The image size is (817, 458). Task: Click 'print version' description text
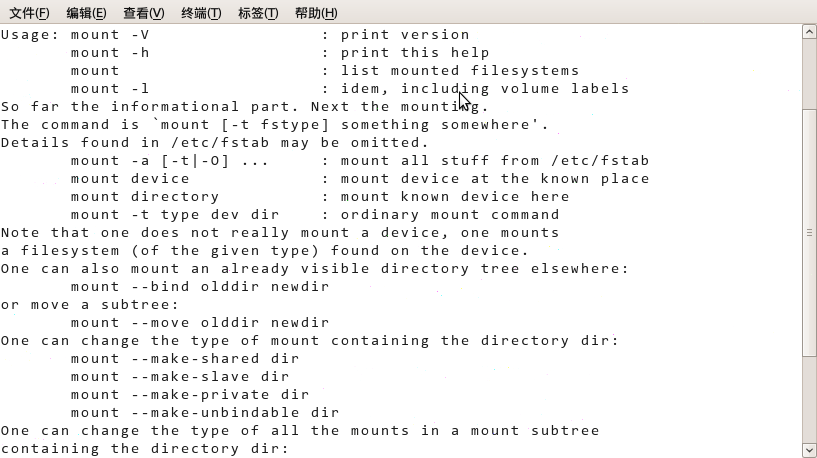pos(405,35)
